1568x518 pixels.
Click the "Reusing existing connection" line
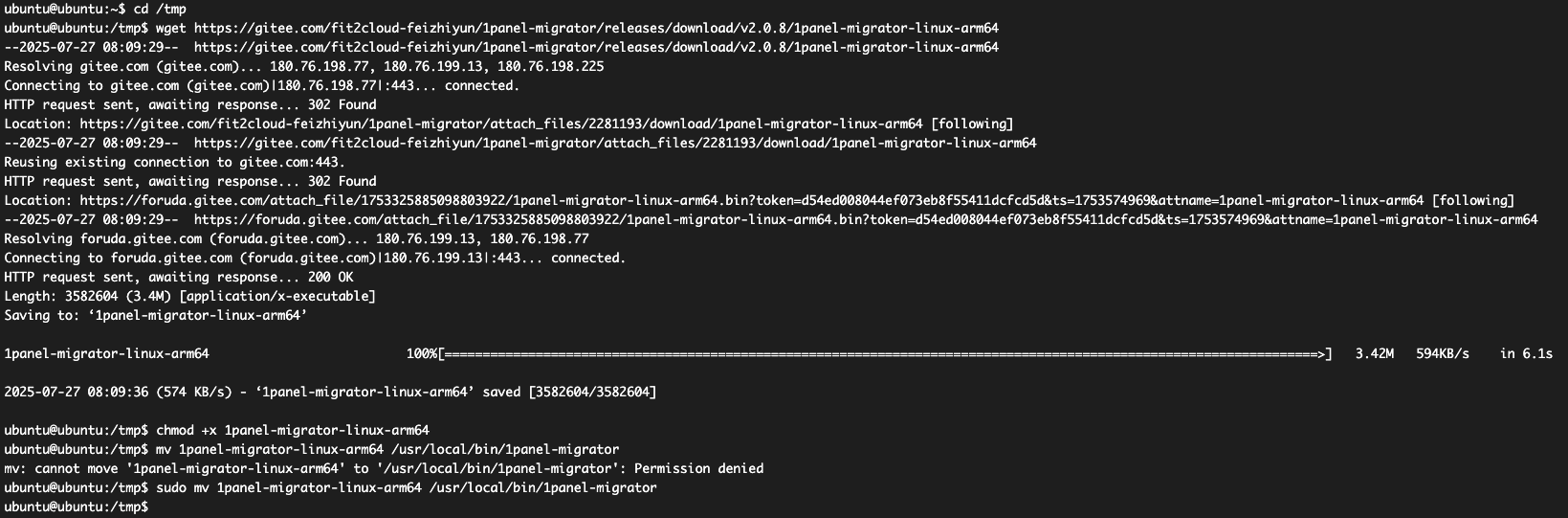(174, 162)
